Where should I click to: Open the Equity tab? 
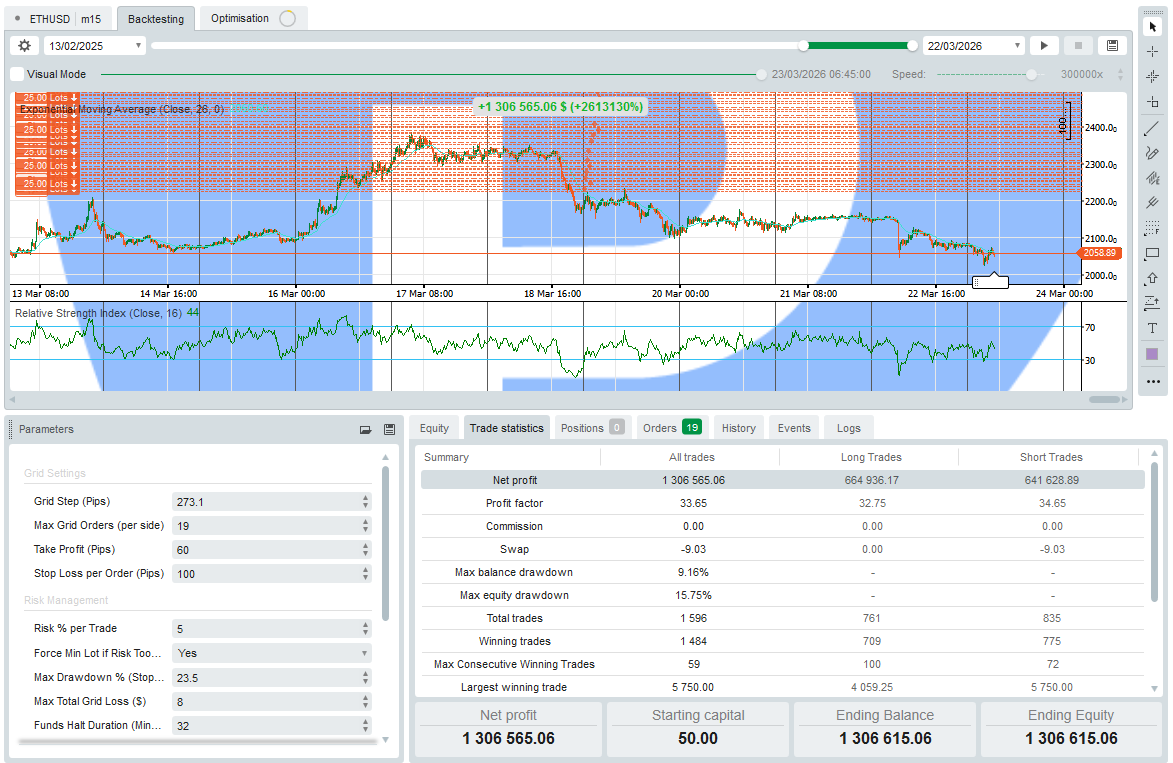coord(434,428)
